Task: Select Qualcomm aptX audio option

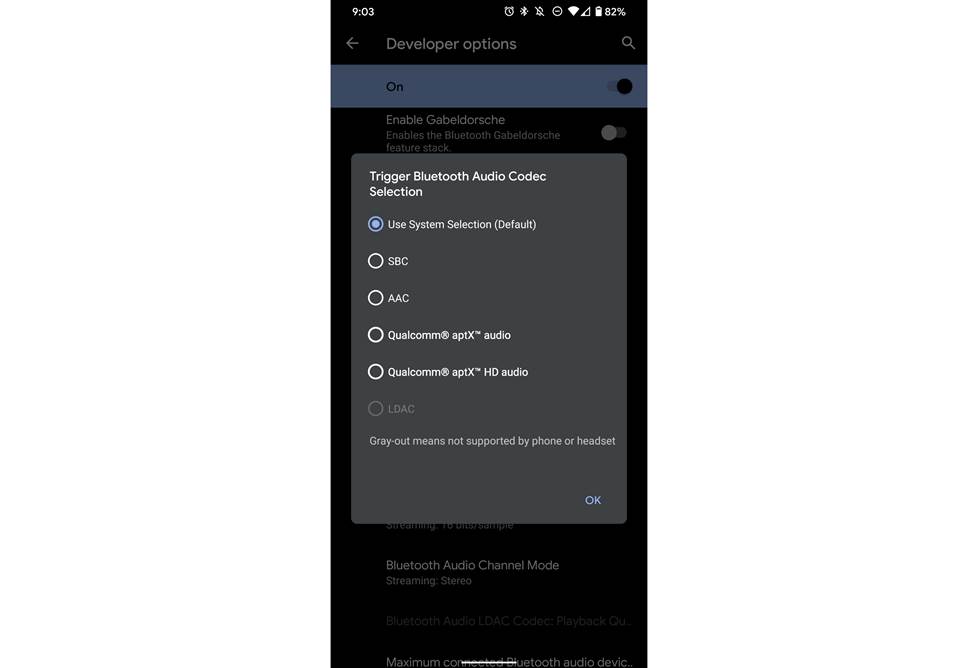Action: (439, 335)
